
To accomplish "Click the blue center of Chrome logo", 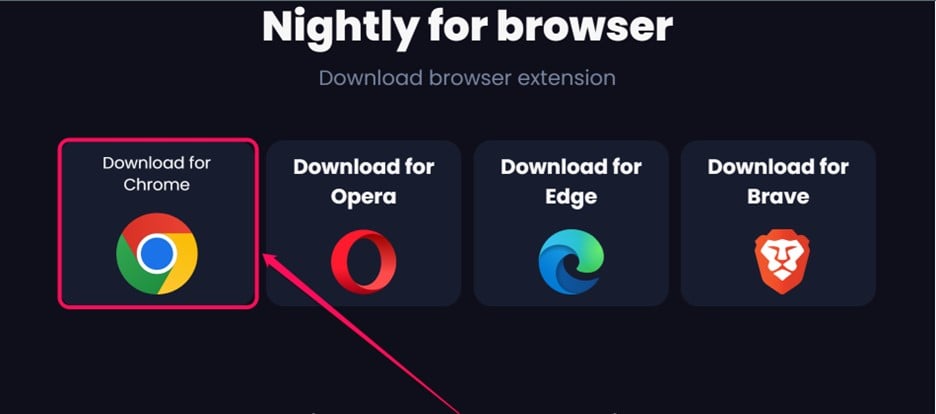I will coord(157,254).
